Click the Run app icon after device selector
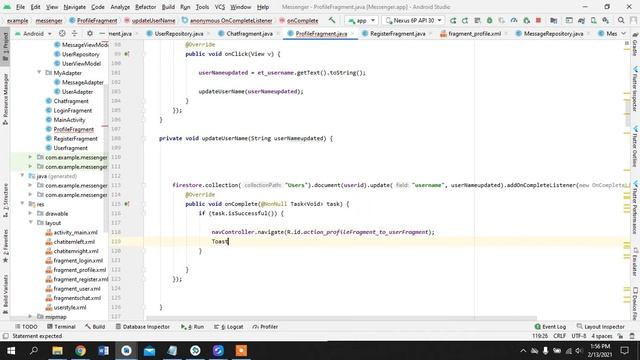The height and width of the screenshot is (360, 640). pos(453,20)
